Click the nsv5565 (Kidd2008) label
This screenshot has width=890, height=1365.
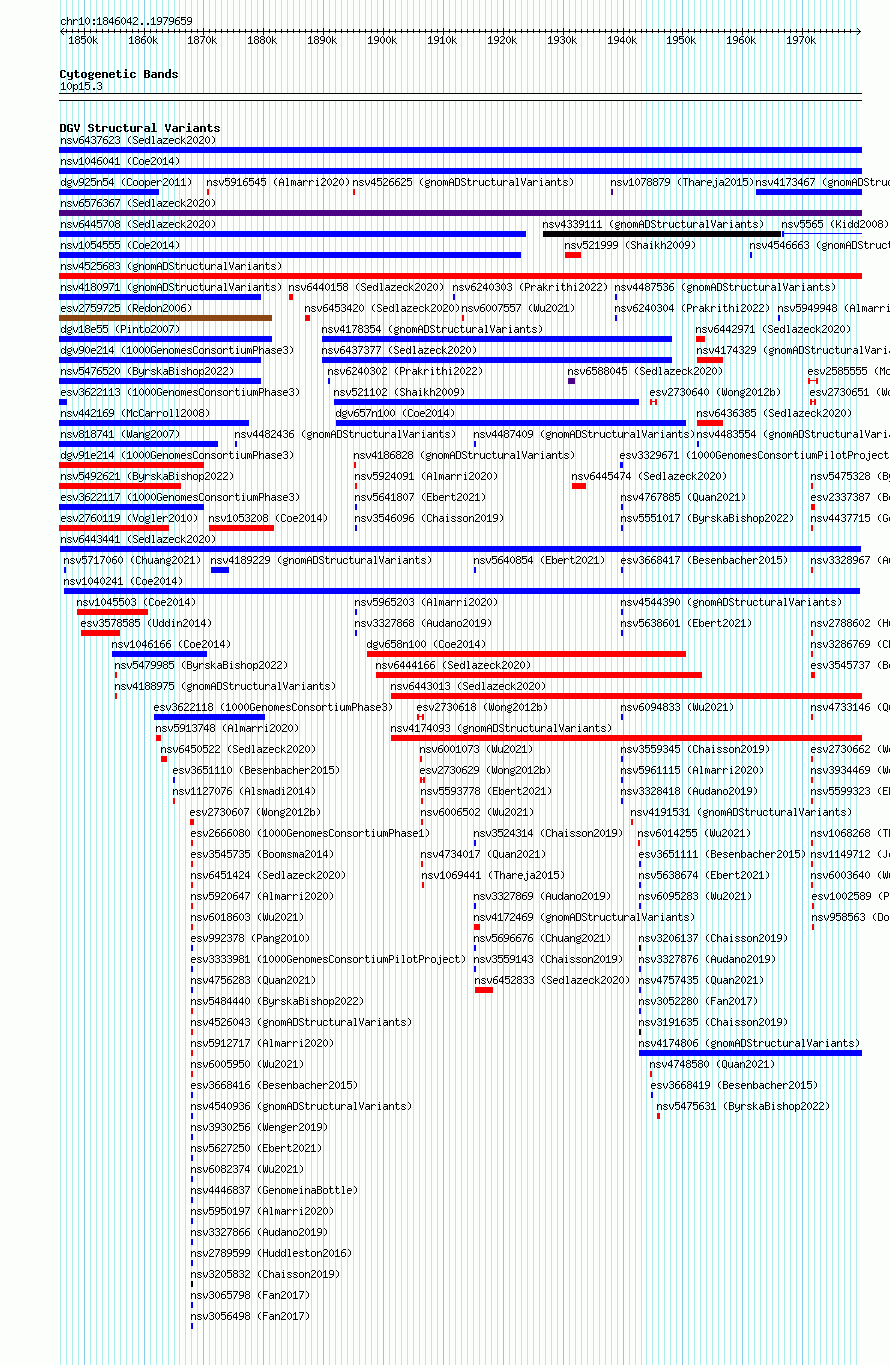click(834, 224)
